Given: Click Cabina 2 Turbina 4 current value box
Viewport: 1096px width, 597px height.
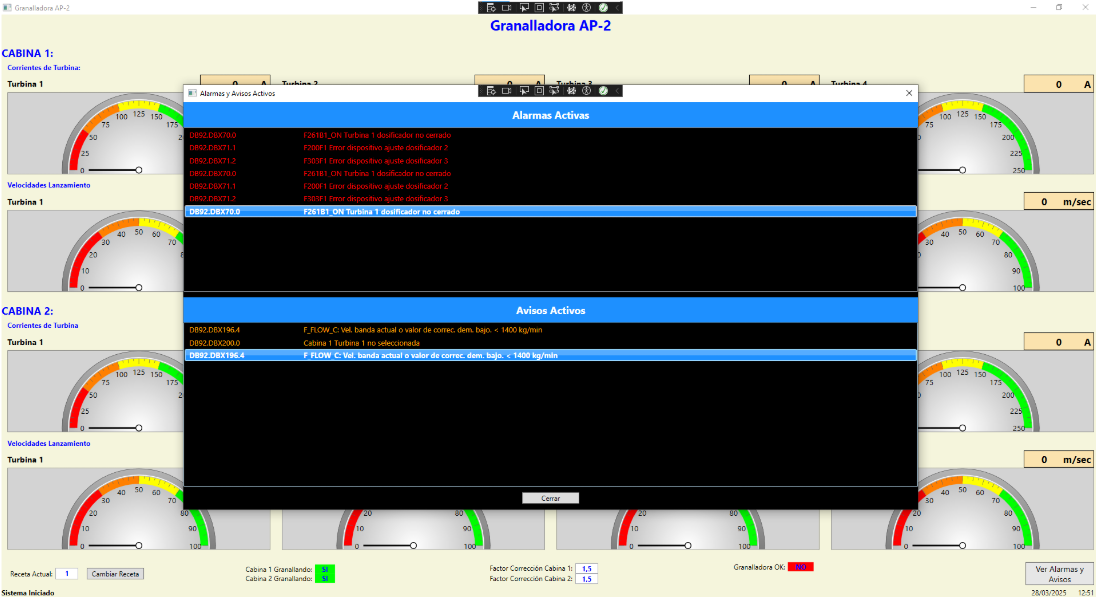Looking at the screenshot, I should click(1058, 342).
